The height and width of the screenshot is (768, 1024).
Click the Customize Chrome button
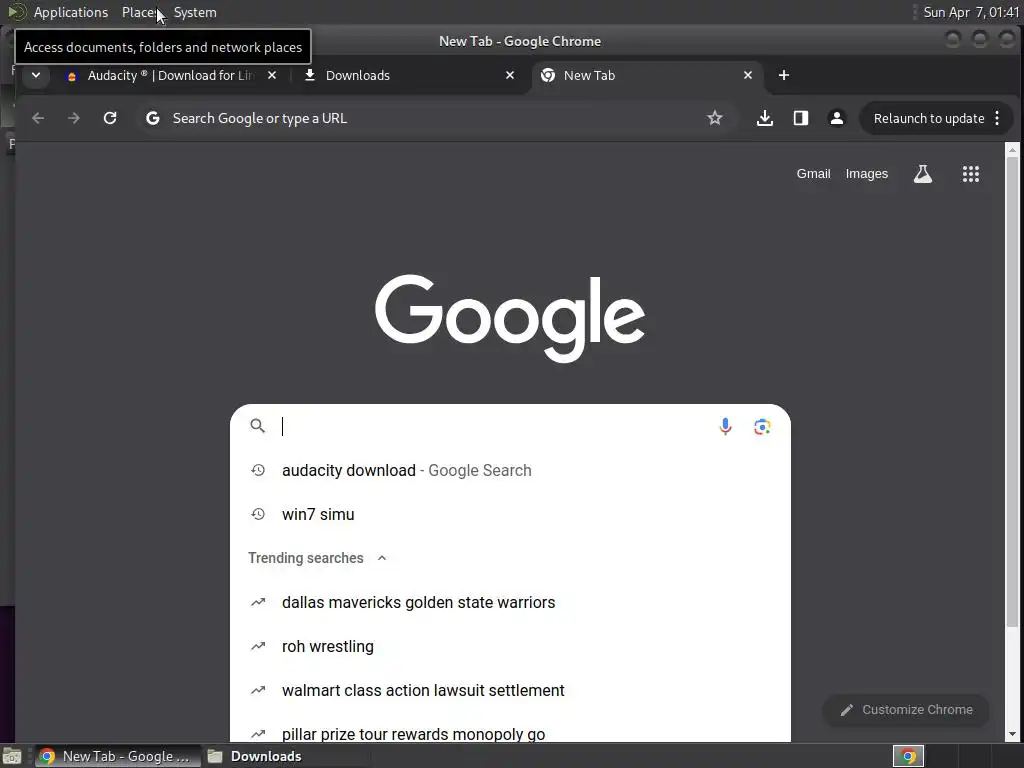click(906, 710)
